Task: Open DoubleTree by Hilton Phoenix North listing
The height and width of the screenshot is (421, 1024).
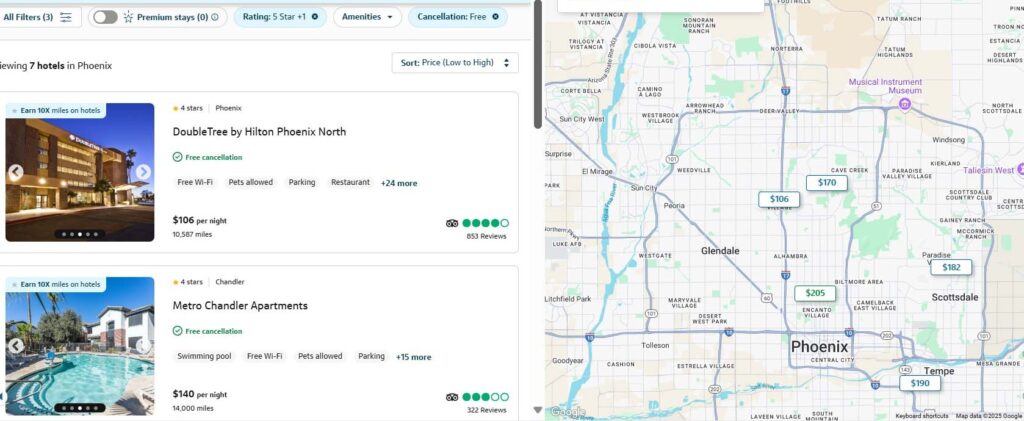Action: tap(259, 132)
